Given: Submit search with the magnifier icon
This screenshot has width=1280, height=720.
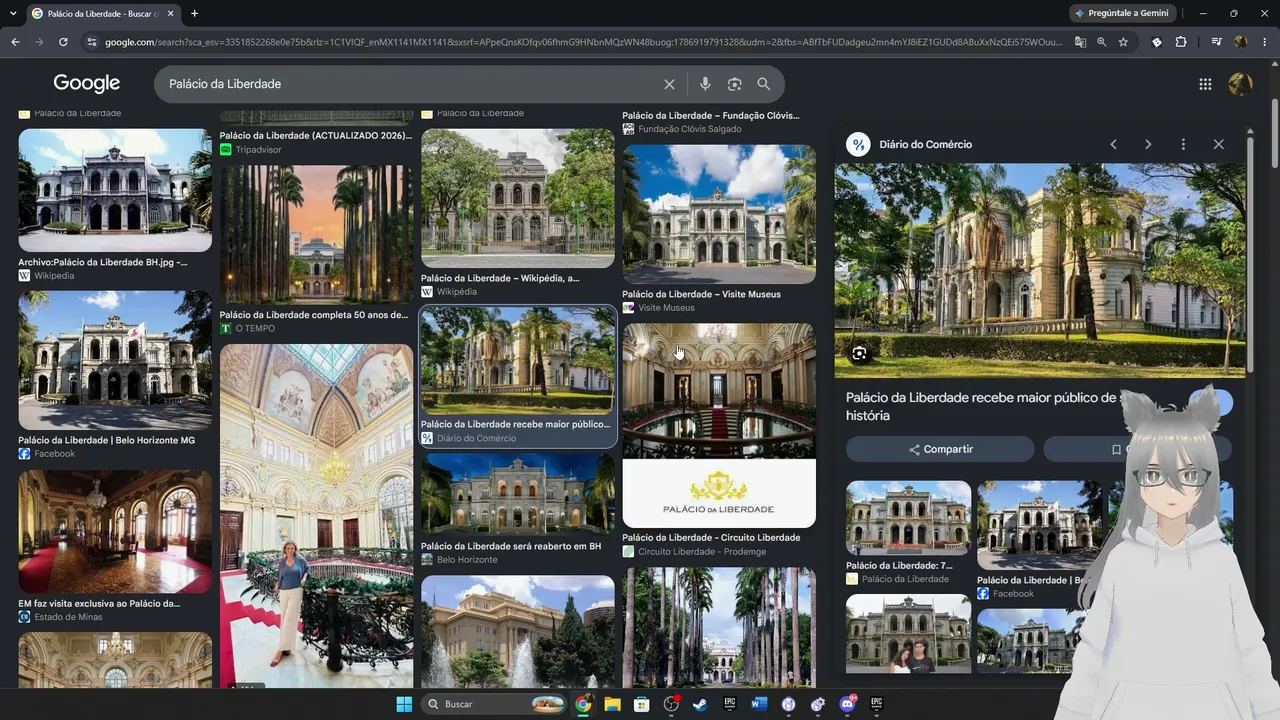Looking at the screenshot, I should click(x=764, y=84).
